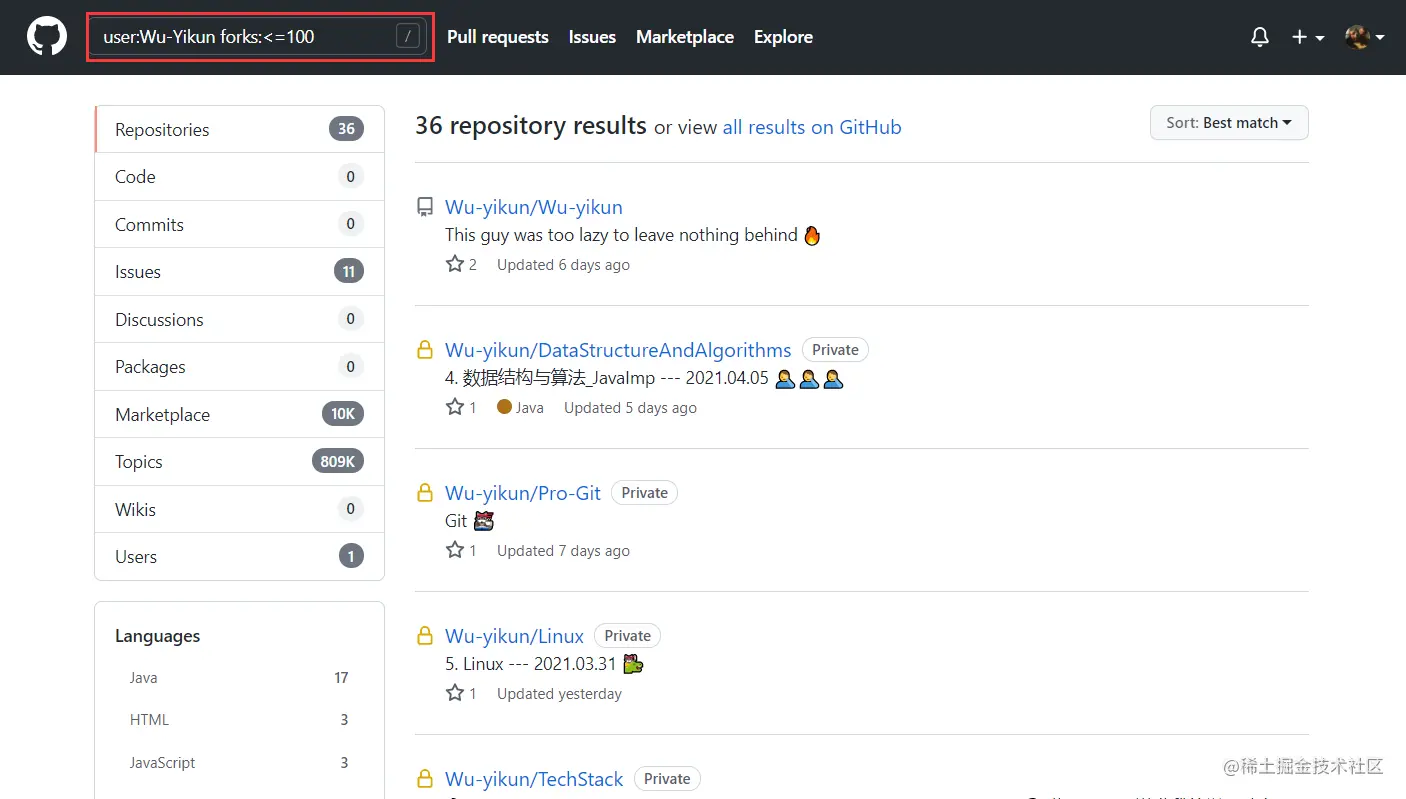Open the Wu-yikun/TechStack repository
This screenshot has width=1406, height=799.
[534, 779]
